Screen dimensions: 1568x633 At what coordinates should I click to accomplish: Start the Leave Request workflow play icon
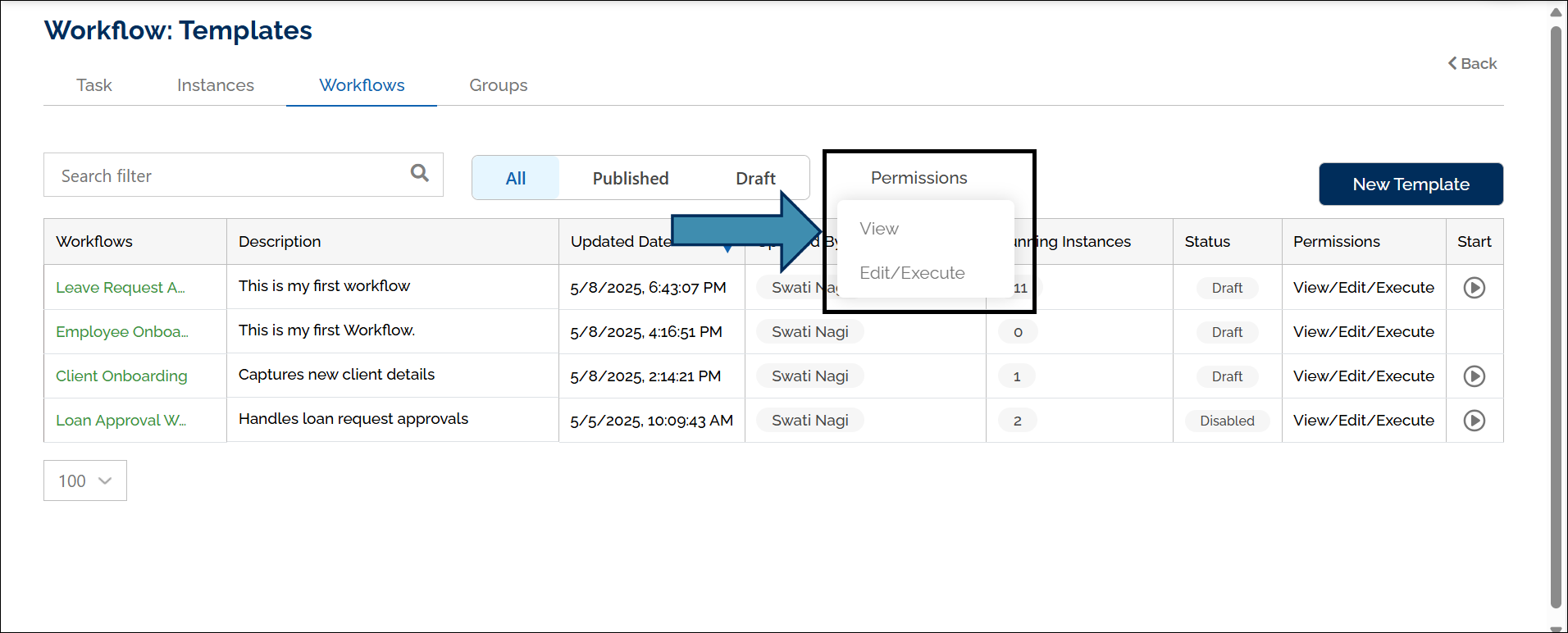point(1474,288)
